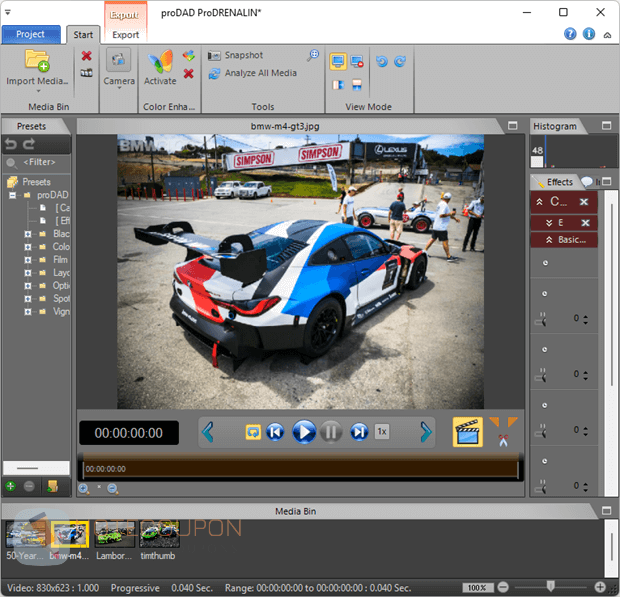Click small colorful icon beside Activate
The height and width of the screenshot is (597, 620).
point(189,56)
